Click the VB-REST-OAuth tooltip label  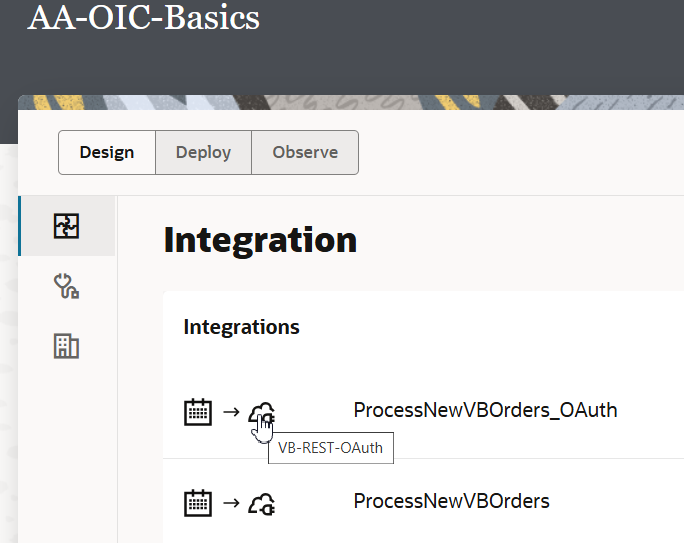pyautogui.click(x=331, y=448)
